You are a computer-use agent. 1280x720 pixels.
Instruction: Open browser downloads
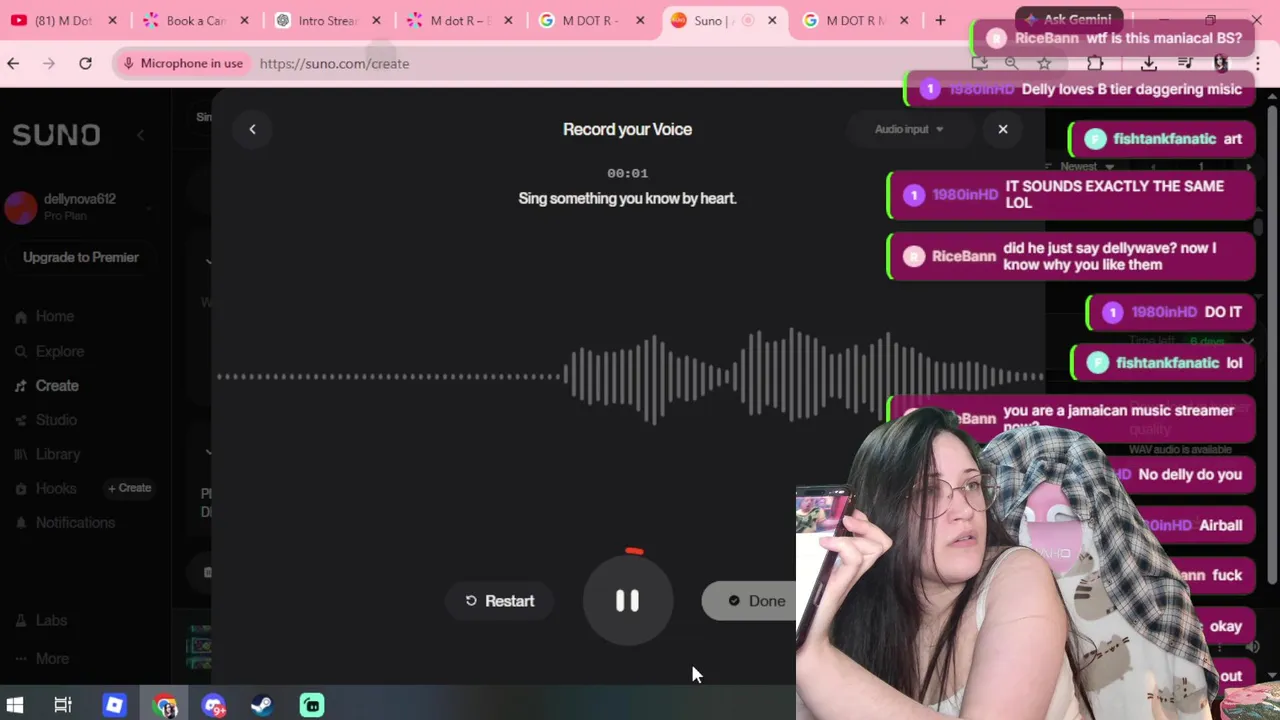coord(1148,63)
